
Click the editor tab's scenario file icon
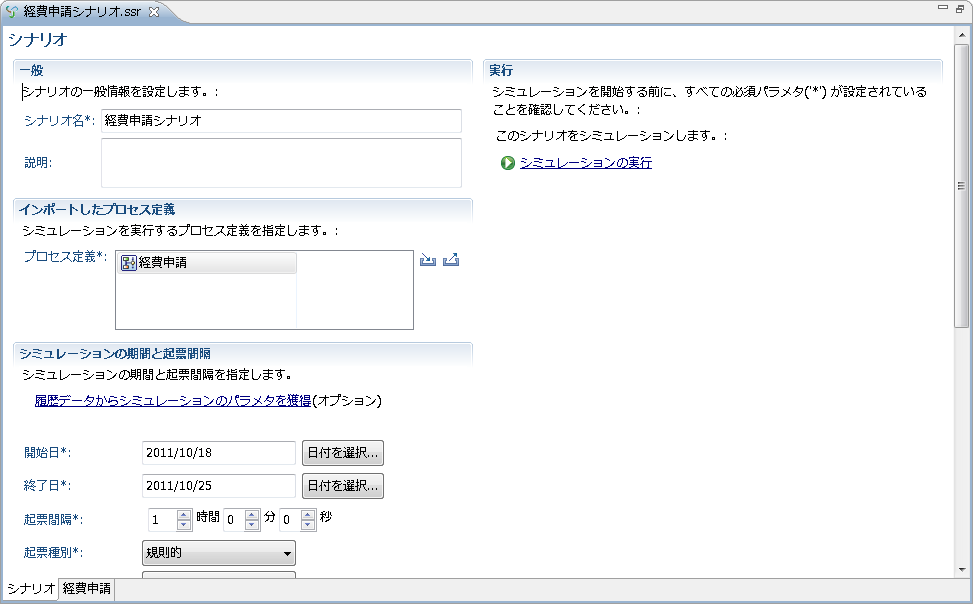pos(11,12)
